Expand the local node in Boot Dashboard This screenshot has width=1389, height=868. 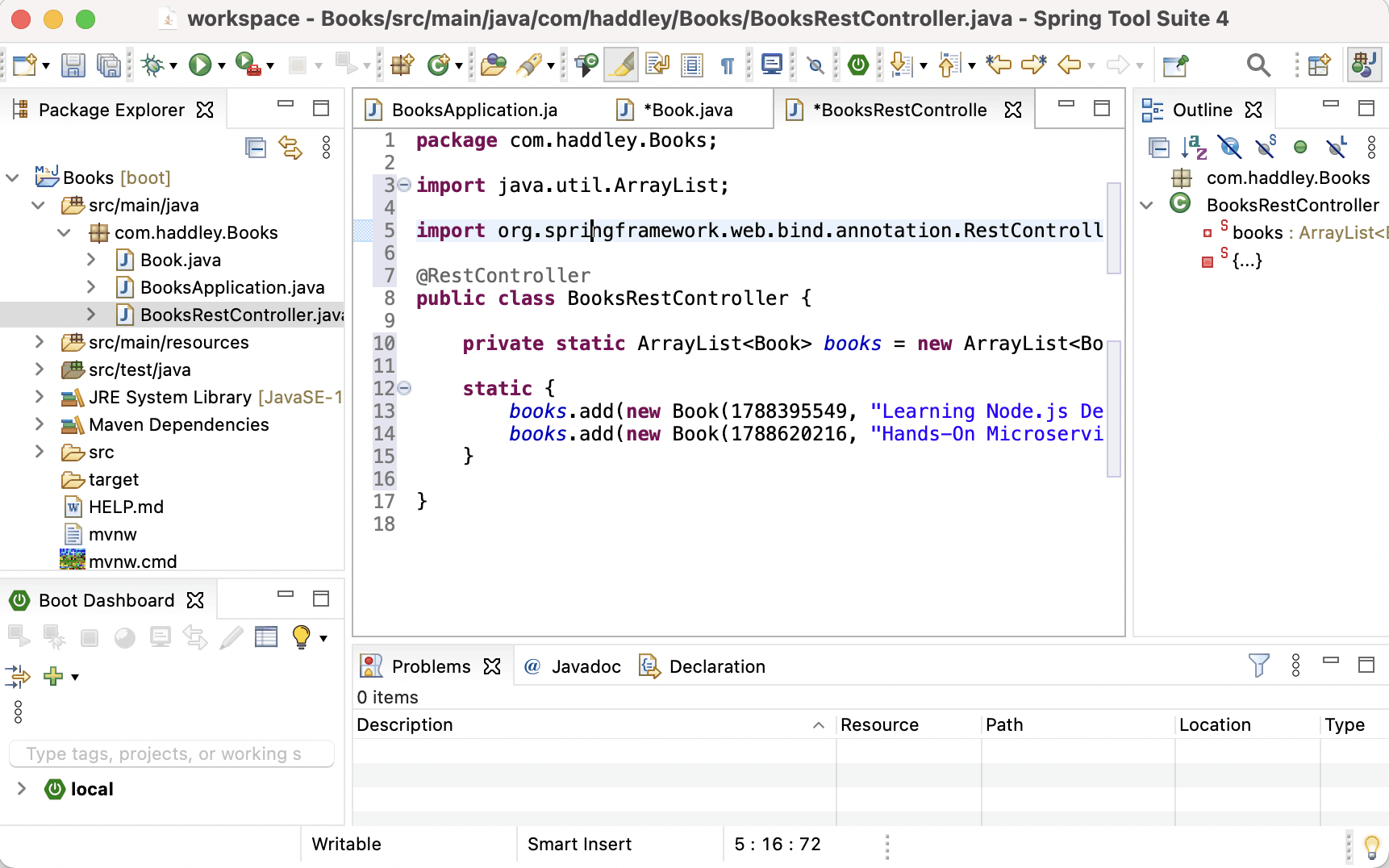(22, 789)
